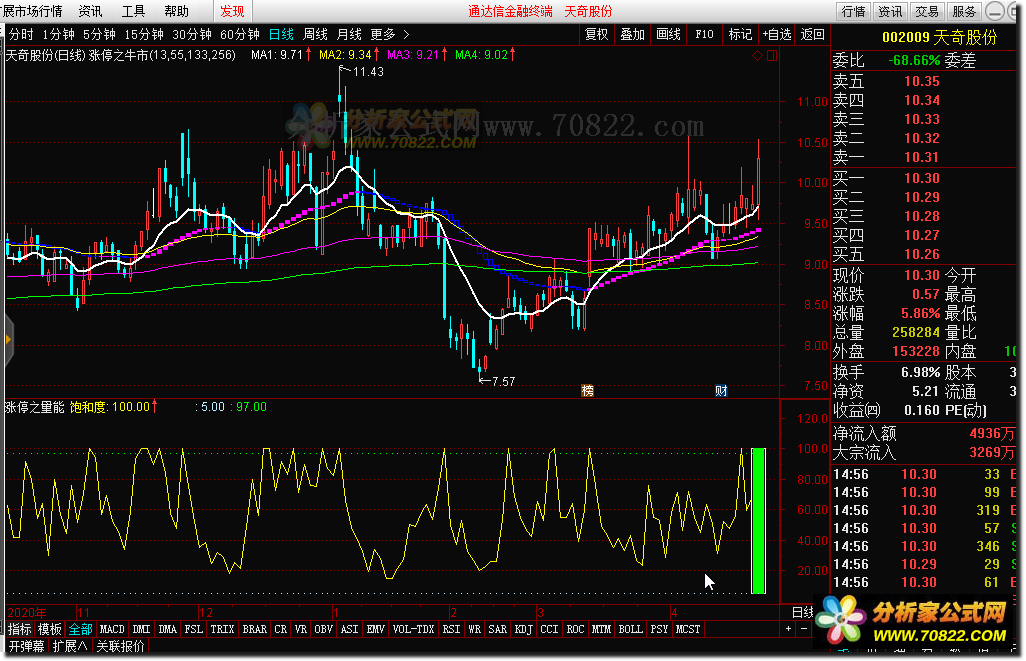Click the 行情 button at top right
Viewport: 1026px width, 661px height.
[853, 11]
